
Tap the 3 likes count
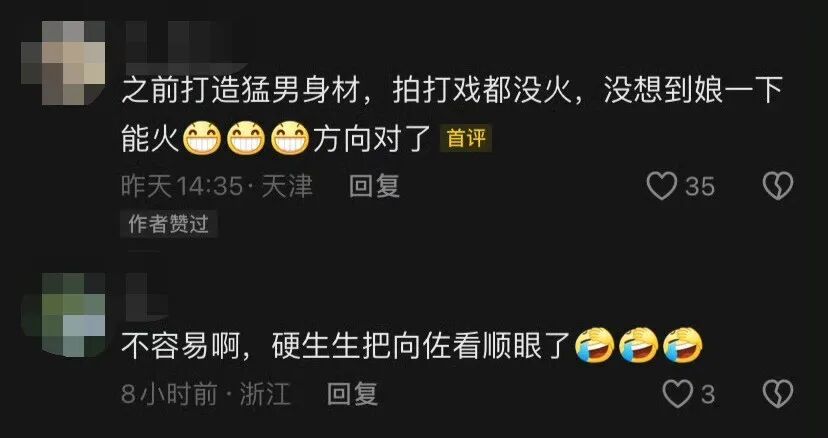[708, 394]
